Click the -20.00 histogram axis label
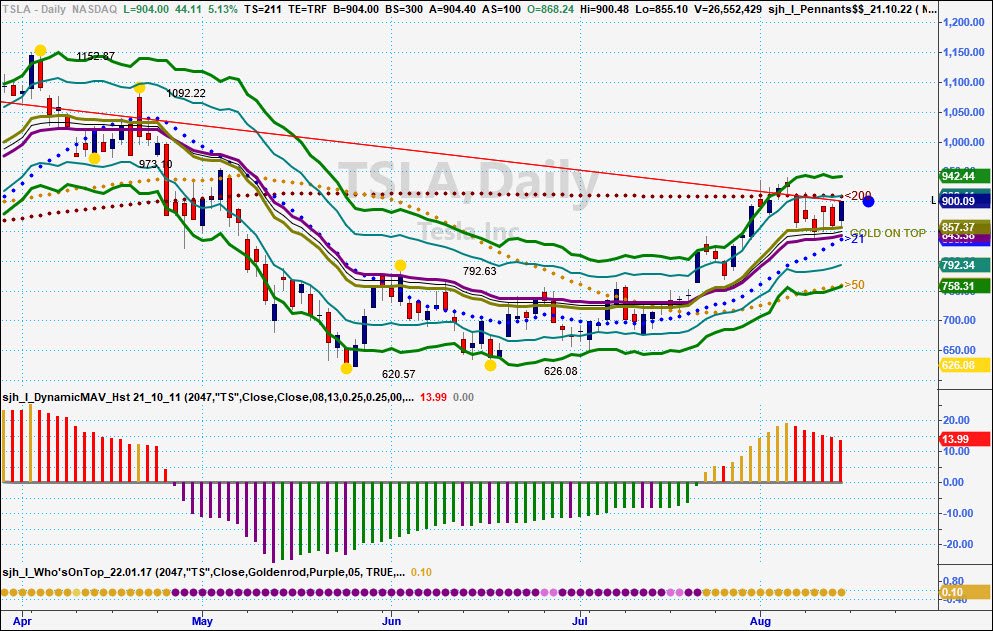993x631 pixels. [956, 544]
